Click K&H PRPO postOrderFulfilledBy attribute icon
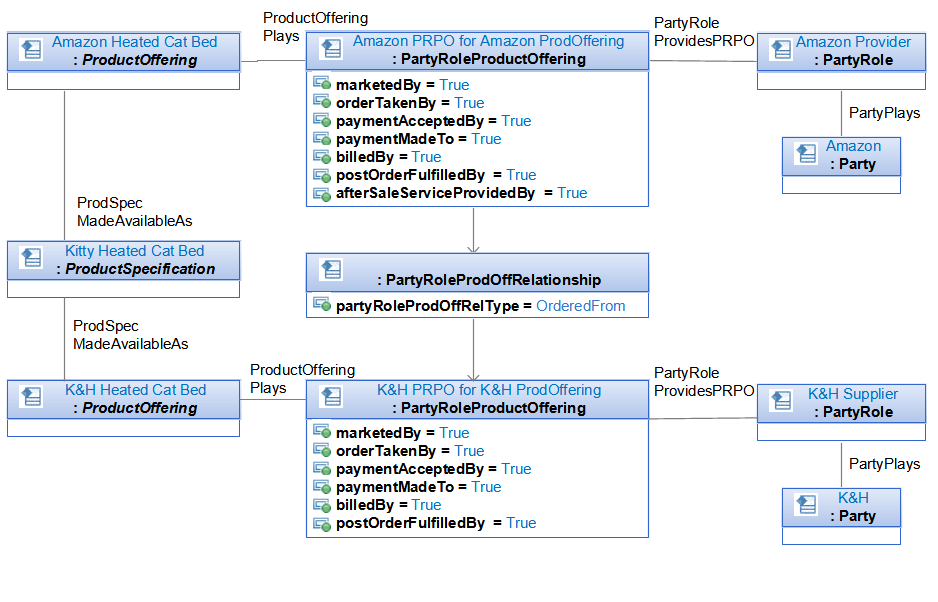Viewport: 938px width, 602px height. 322,523
